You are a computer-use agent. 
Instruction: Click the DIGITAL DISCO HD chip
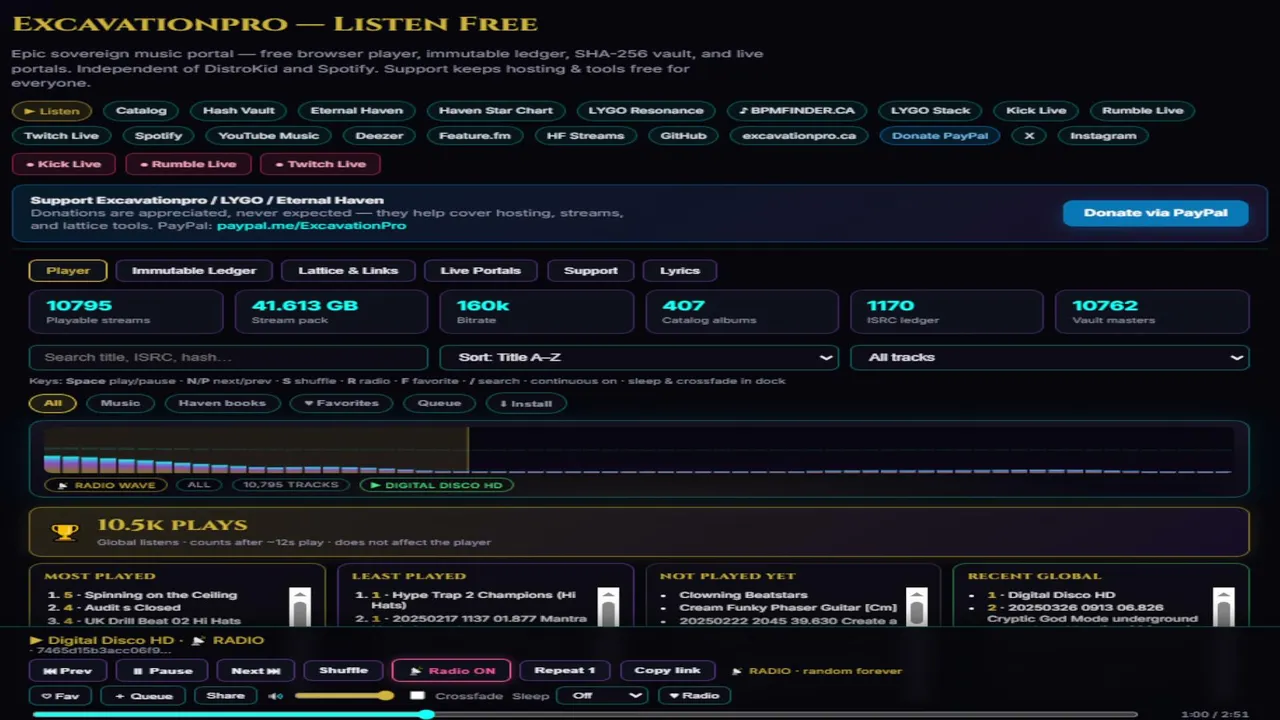437,485
